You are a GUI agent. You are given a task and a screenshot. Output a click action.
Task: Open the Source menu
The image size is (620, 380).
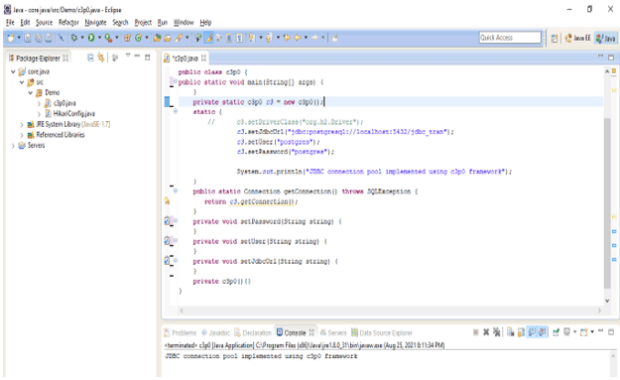click(x=44, y=23)
